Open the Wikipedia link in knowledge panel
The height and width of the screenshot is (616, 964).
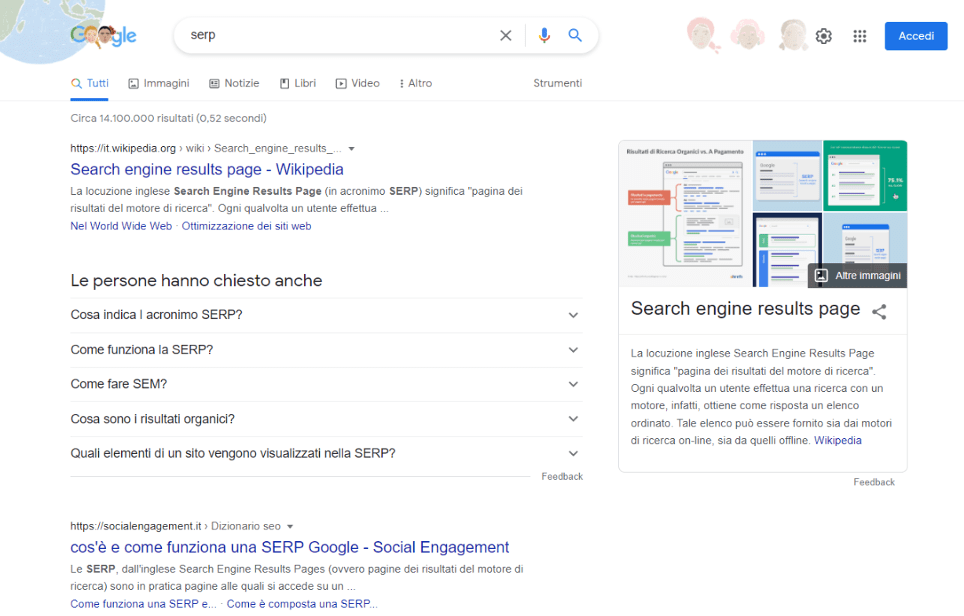tap(838, 441)
